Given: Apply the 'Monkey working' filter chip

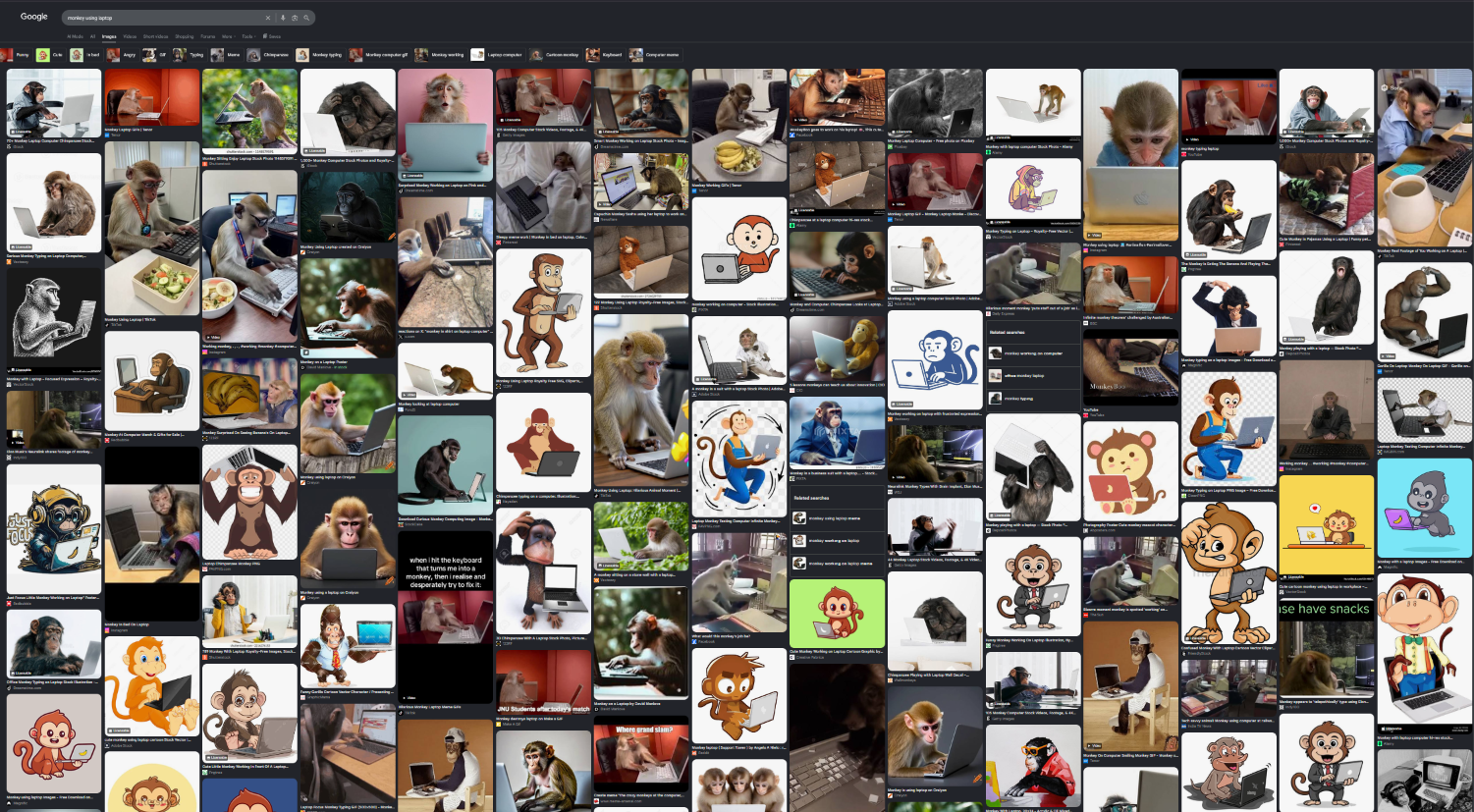Looking at the screenshot, I should [441, 55].
